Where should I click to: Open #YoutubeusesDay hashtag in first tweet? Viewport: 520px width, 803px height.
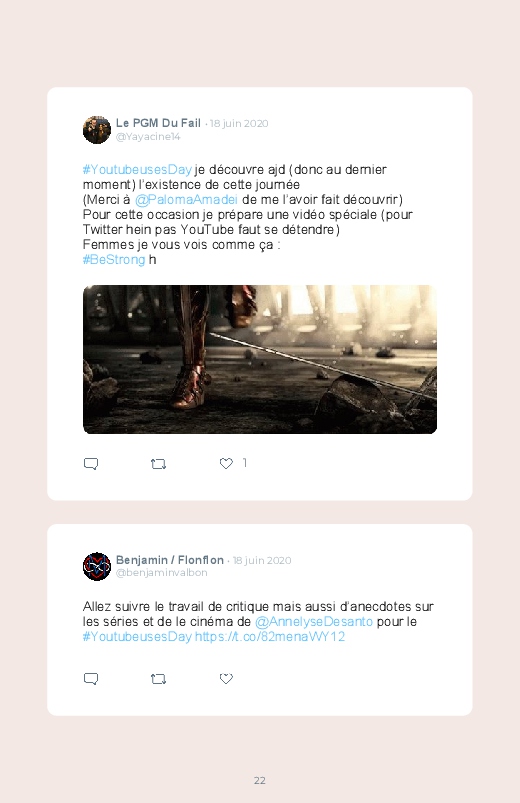pyautogui.click(x=137, y=170)
